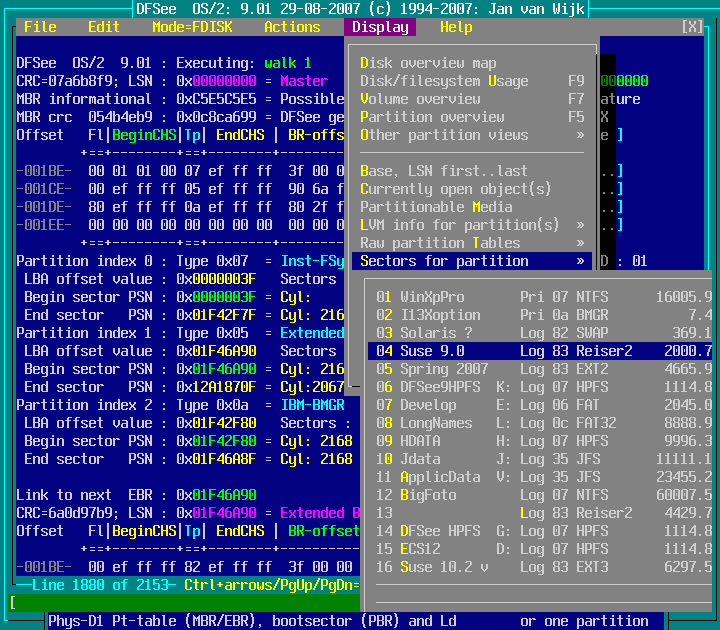
Task: Select Disk overview map entry
Action: pos(428,63)
